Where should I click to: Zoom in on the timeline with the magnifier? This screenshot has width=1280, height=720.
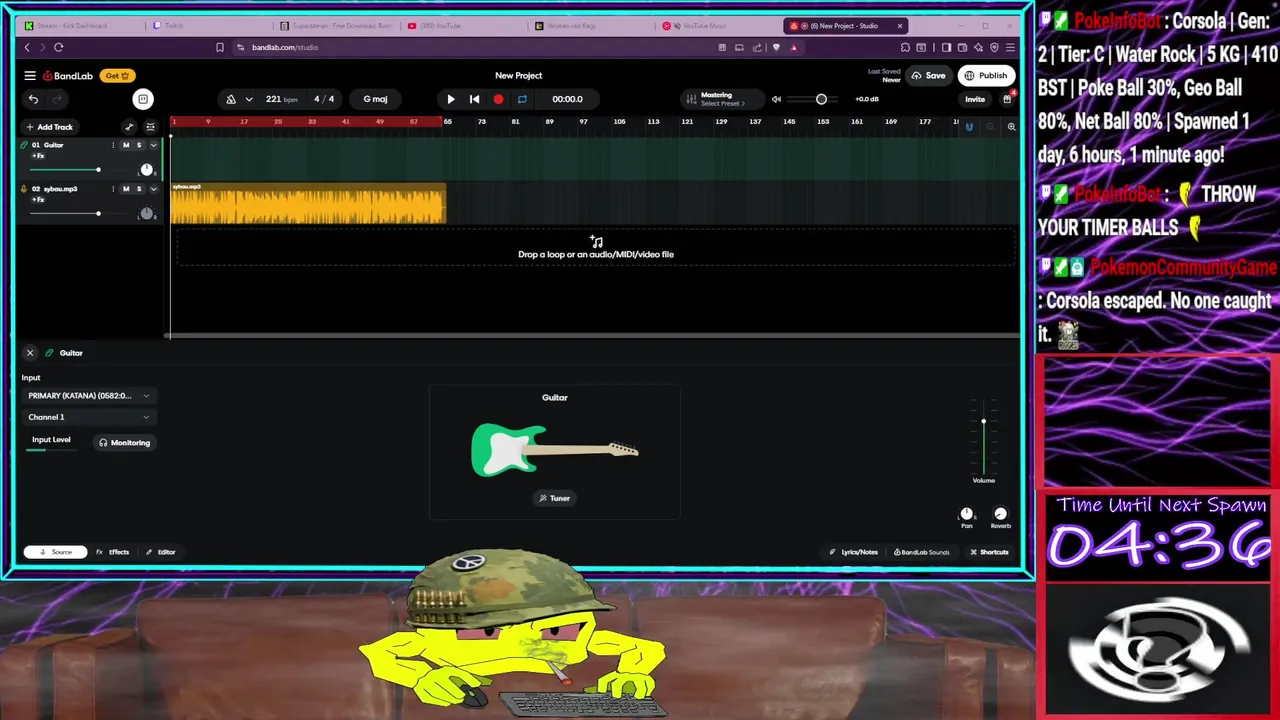(1011, 127)
